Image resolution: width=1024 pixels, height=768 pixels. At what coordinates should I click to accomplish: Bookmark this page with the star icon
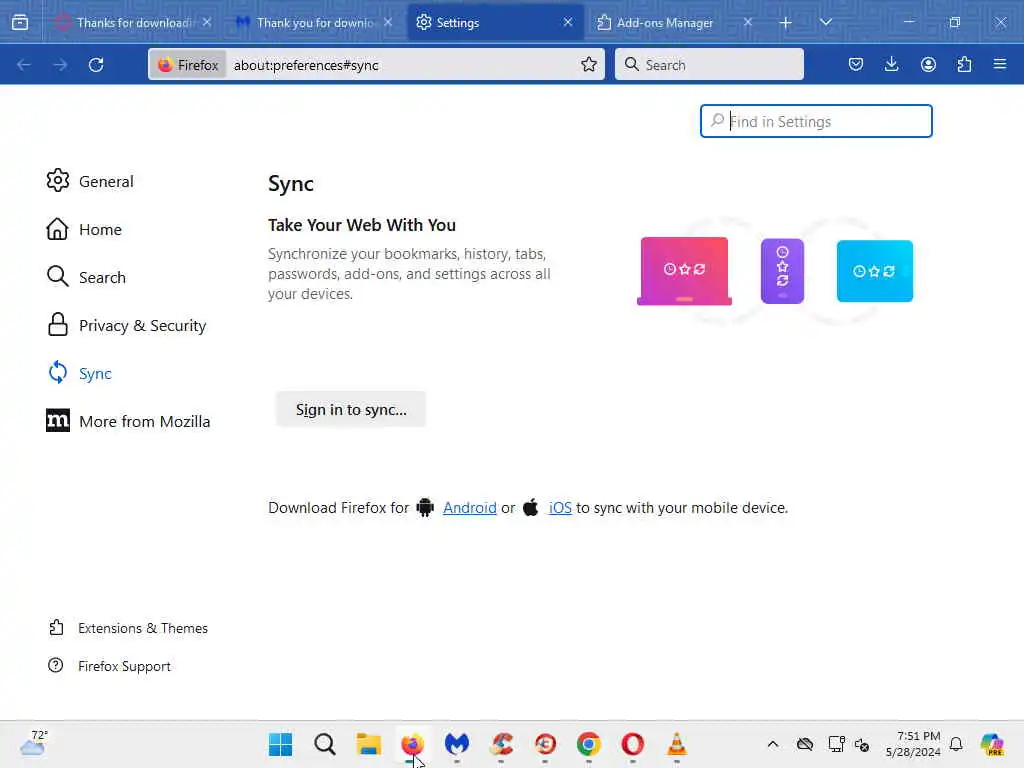tap(588, 64)
